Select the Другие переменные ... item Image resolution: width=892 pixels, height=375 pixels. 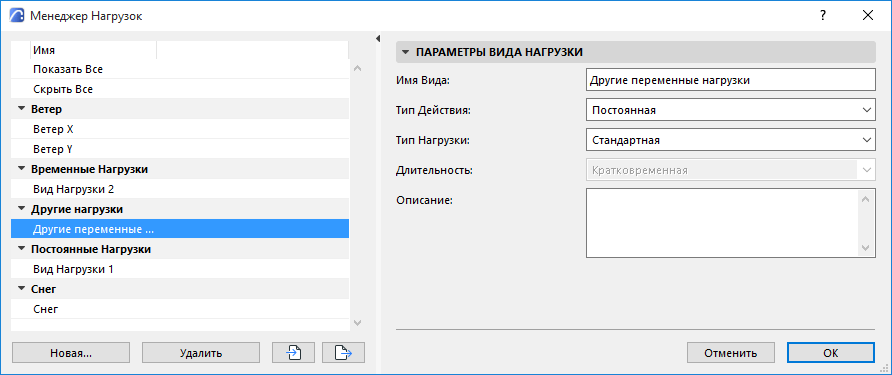pyautogui.click(x=180, y=229)
